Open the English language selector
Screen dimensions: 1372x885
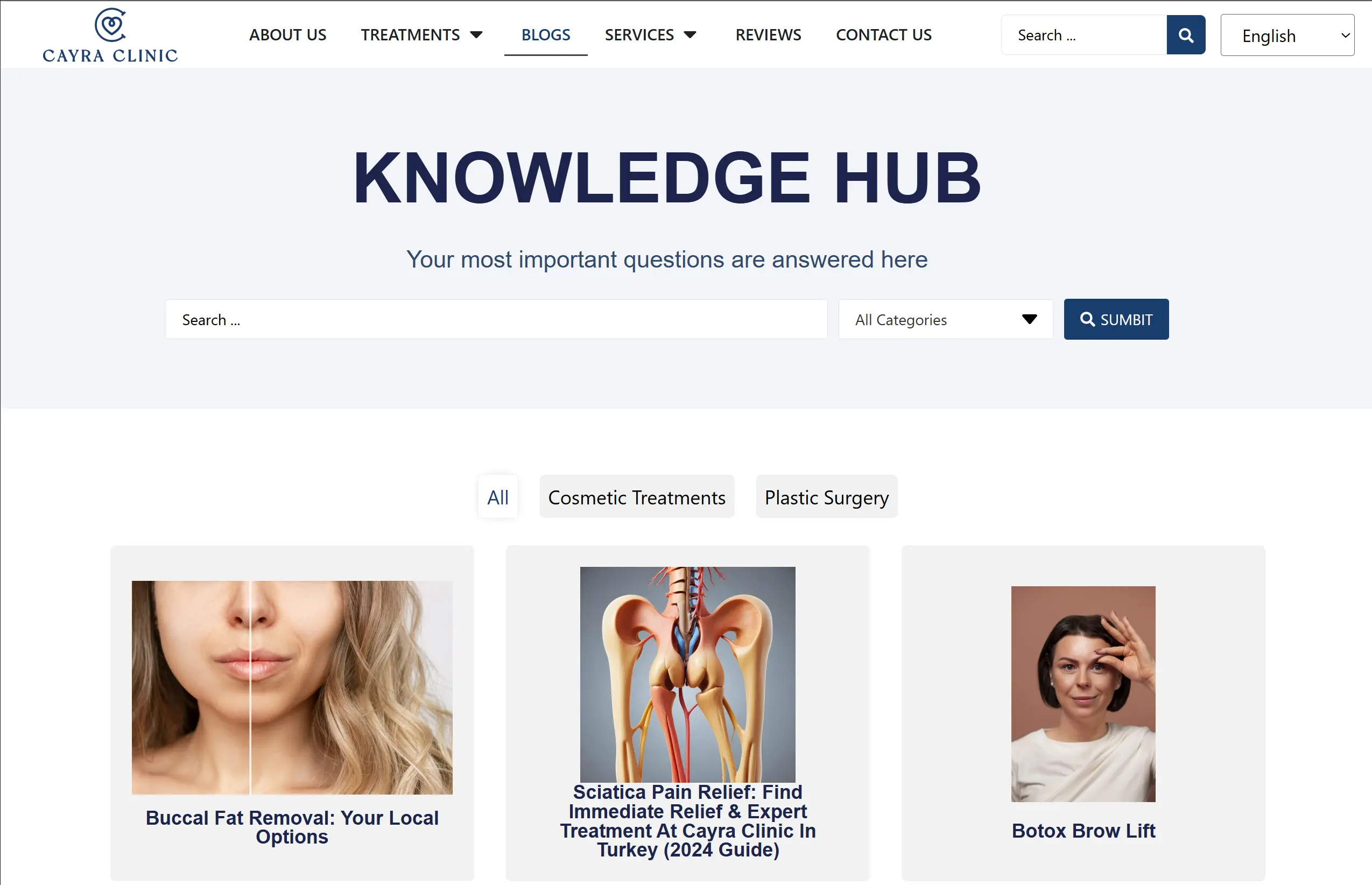click(1287, 36)
